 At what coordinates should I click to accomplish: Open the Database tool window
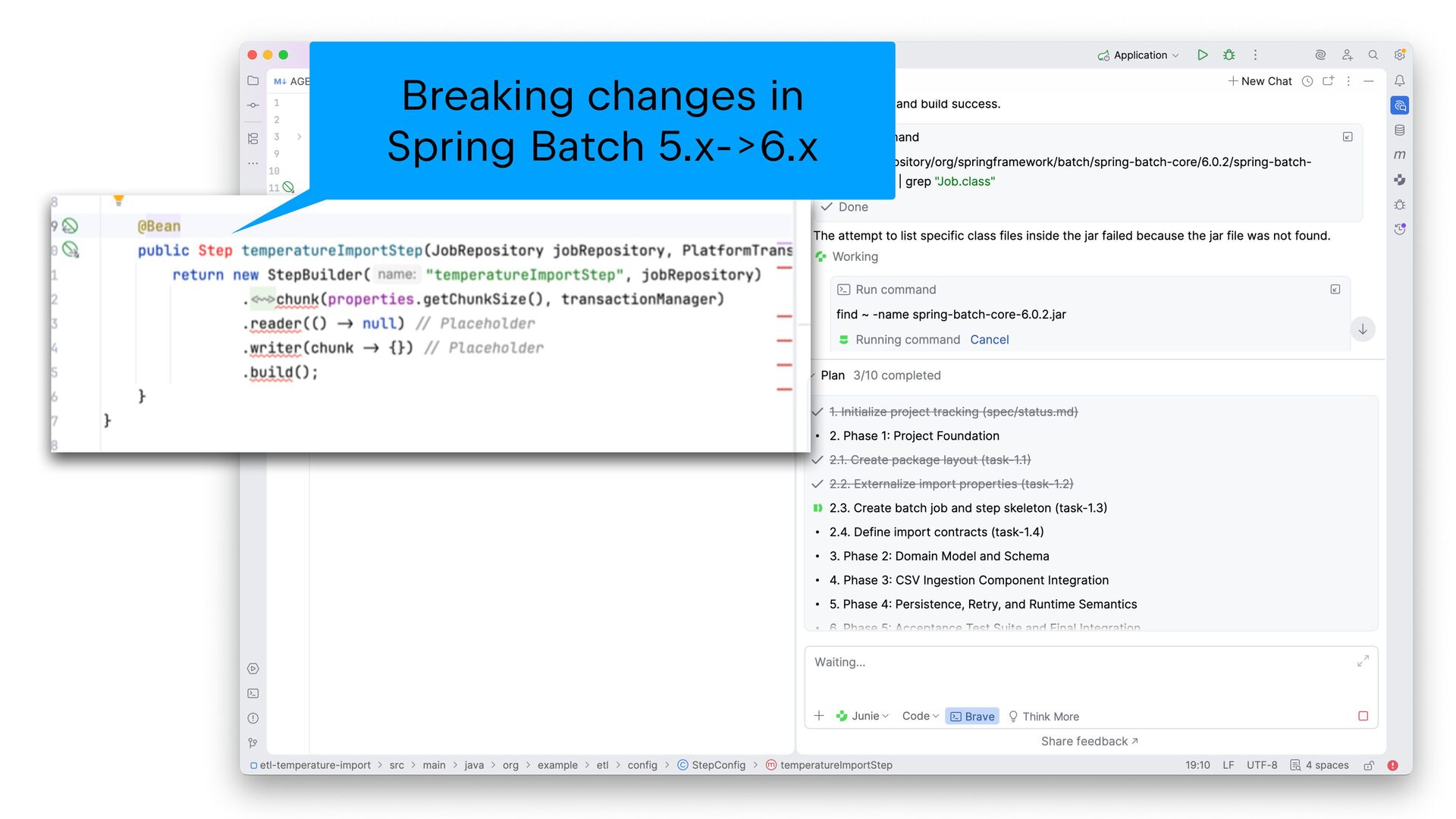[x=1399, y=130]
